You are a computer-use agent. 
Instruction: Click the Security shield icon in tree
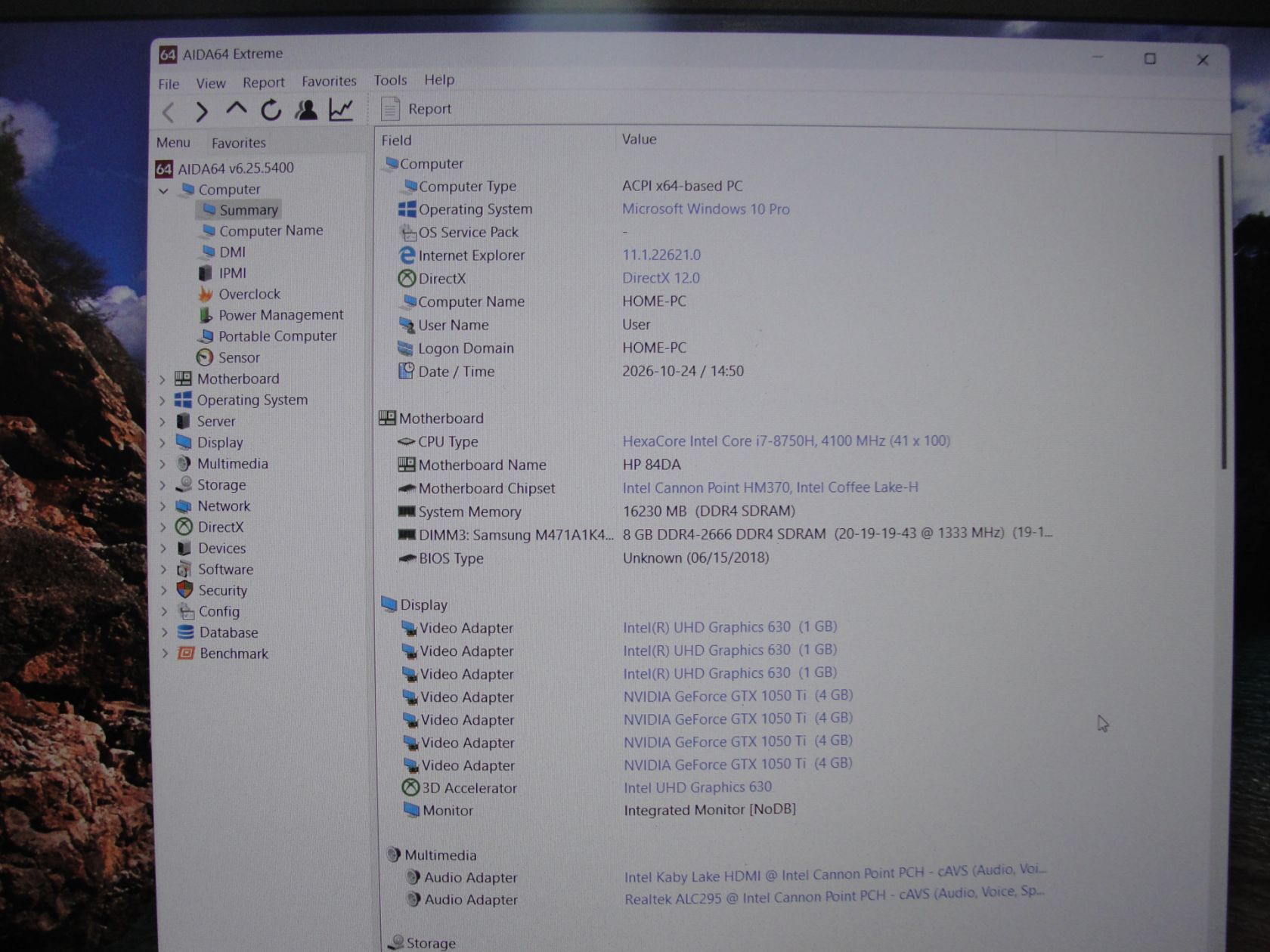click(x=184, y=589)
